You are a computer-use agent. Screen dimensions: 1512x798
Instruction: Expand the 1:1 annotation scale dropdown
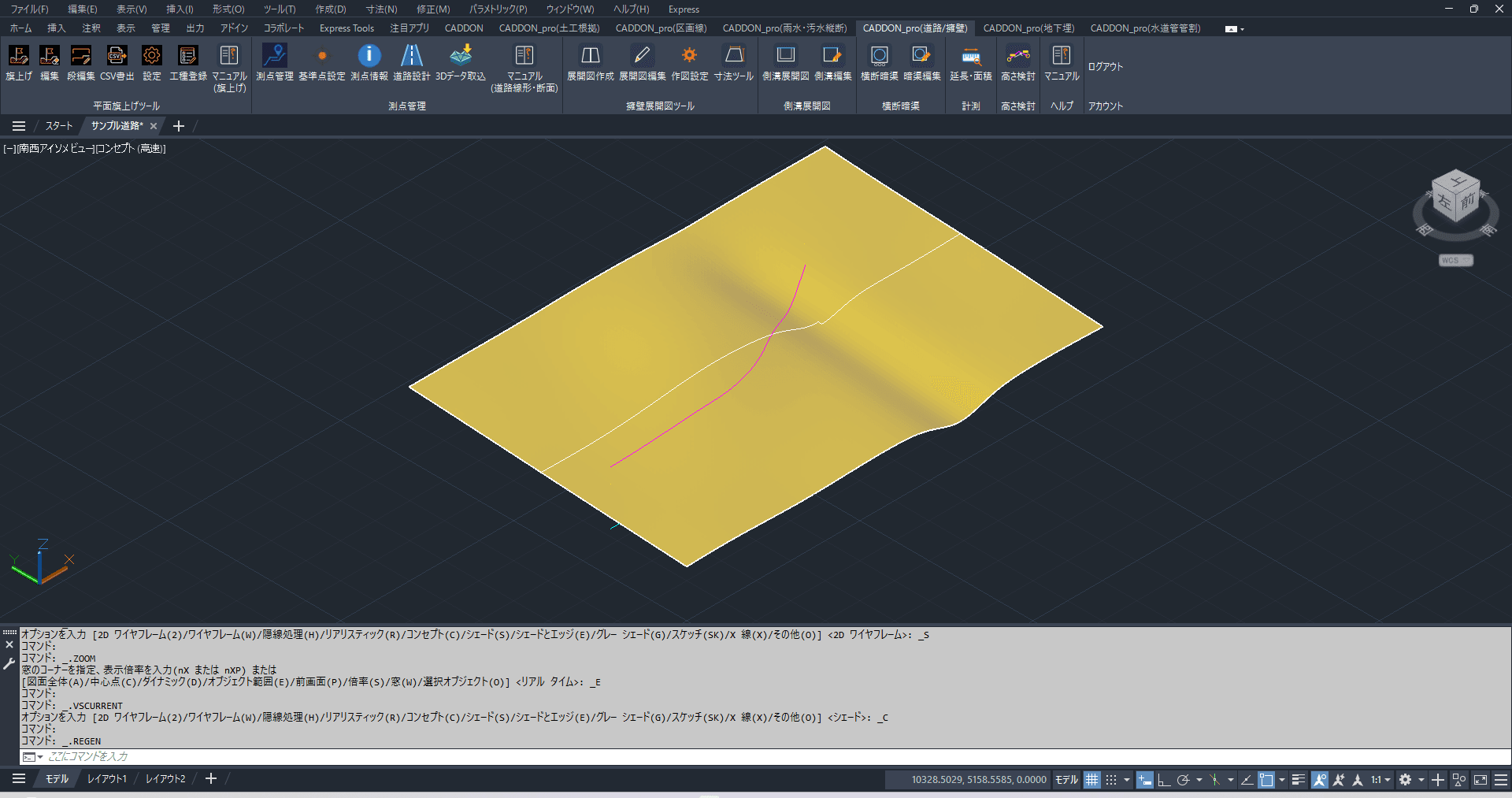click(x=1381, y=780)
